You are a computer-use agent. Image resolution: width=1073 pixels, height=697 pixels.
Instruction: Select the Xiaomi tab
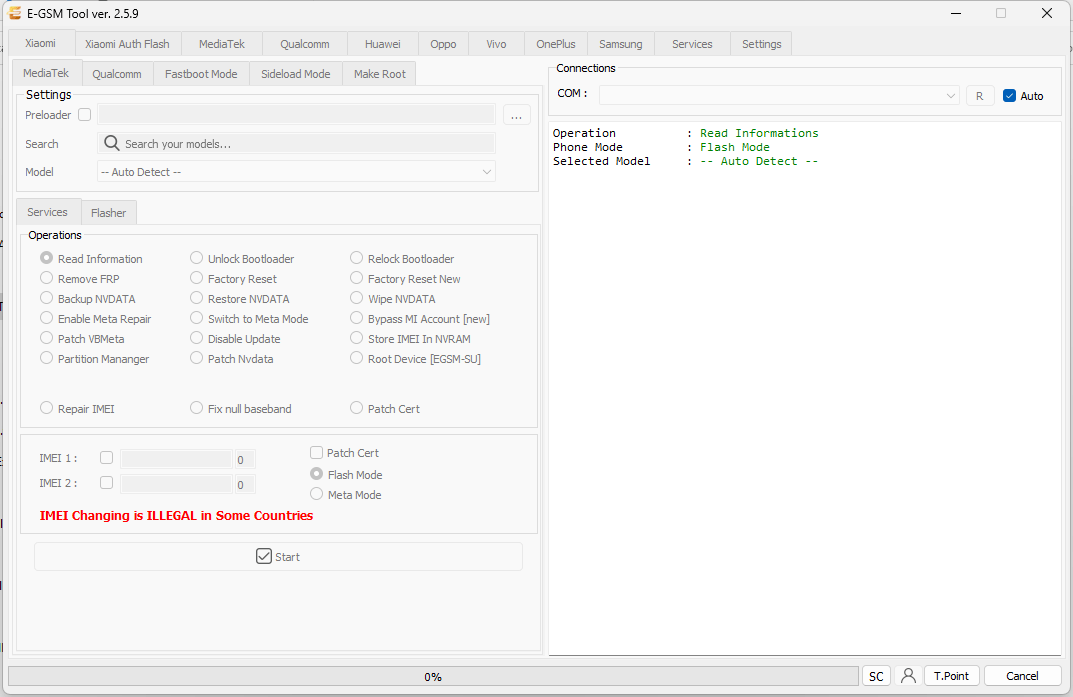click(x=40, y=43)
